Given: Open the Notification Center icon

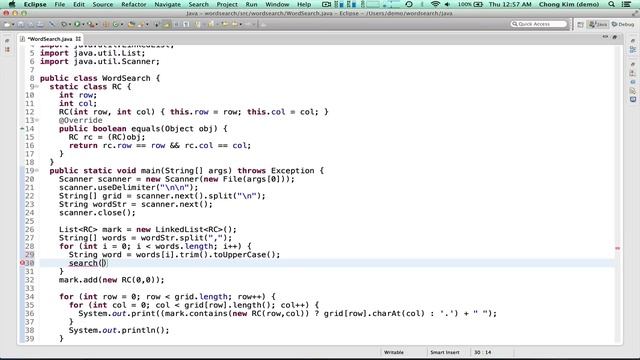Looking at the screenshot, I should click(x=627, y=4).
